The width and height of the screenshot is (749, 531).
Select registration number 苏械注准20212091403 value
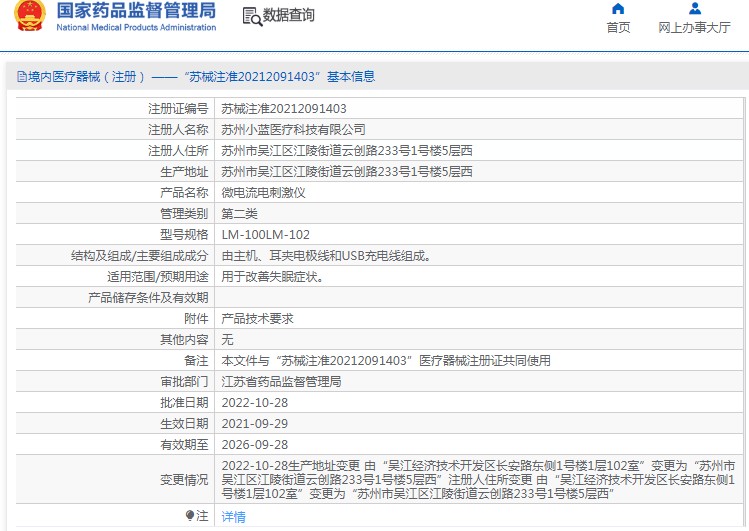(x=284, y=109)
